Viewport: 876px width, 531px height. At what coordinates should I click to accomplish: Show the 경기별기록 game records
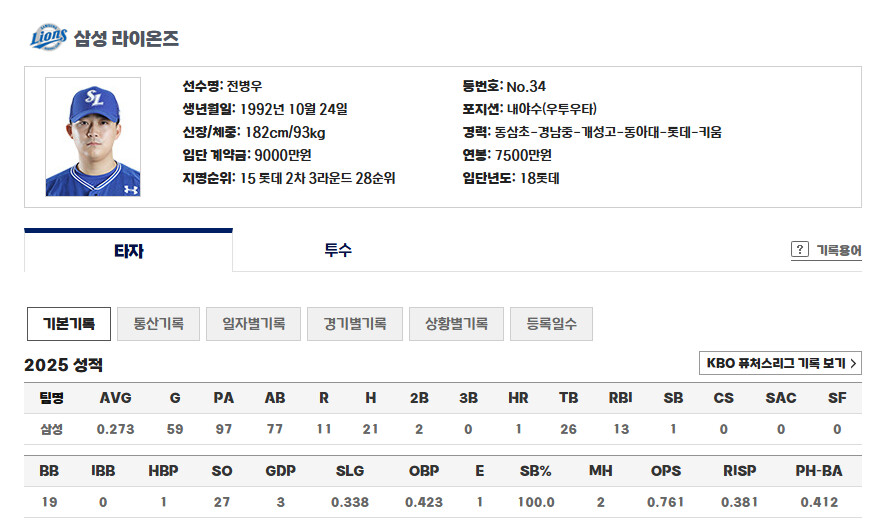(355, 324)
